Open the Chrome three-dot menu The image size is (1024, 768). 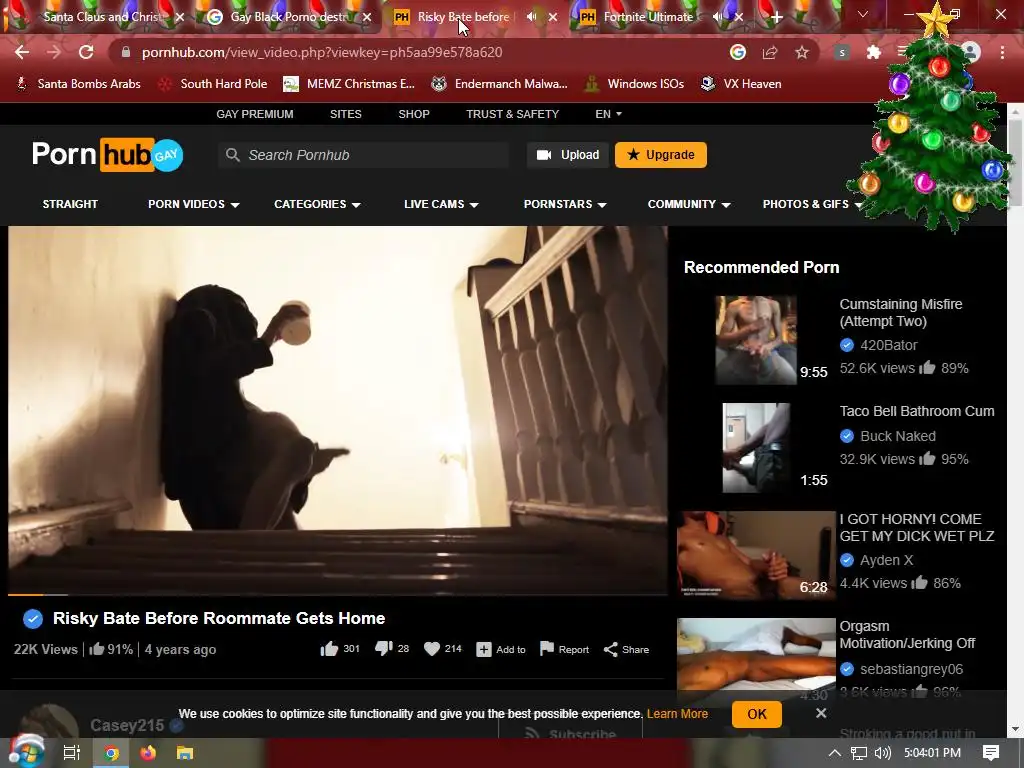[1002, 52]
